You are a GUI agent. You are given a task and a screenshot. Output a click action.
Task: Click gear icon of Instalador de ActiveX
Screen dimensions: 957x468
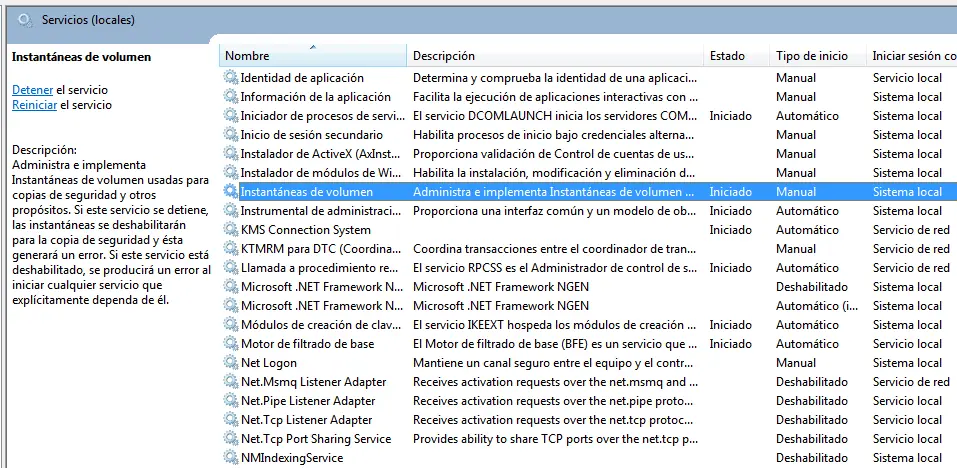(x=231, y=153)
